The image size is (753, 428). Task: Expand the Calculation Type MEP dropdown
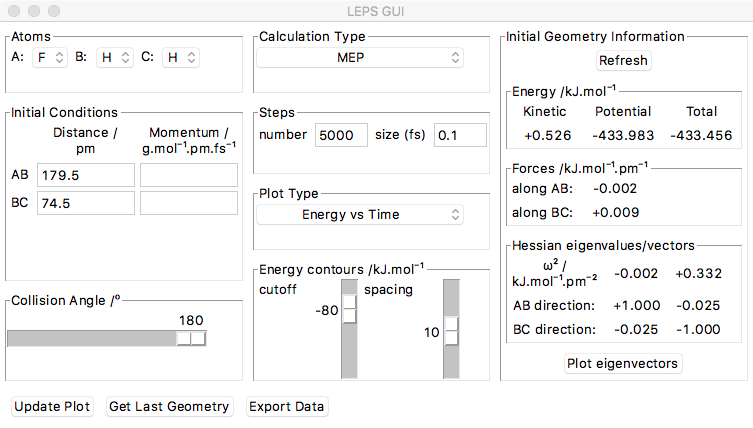[360, 58]
